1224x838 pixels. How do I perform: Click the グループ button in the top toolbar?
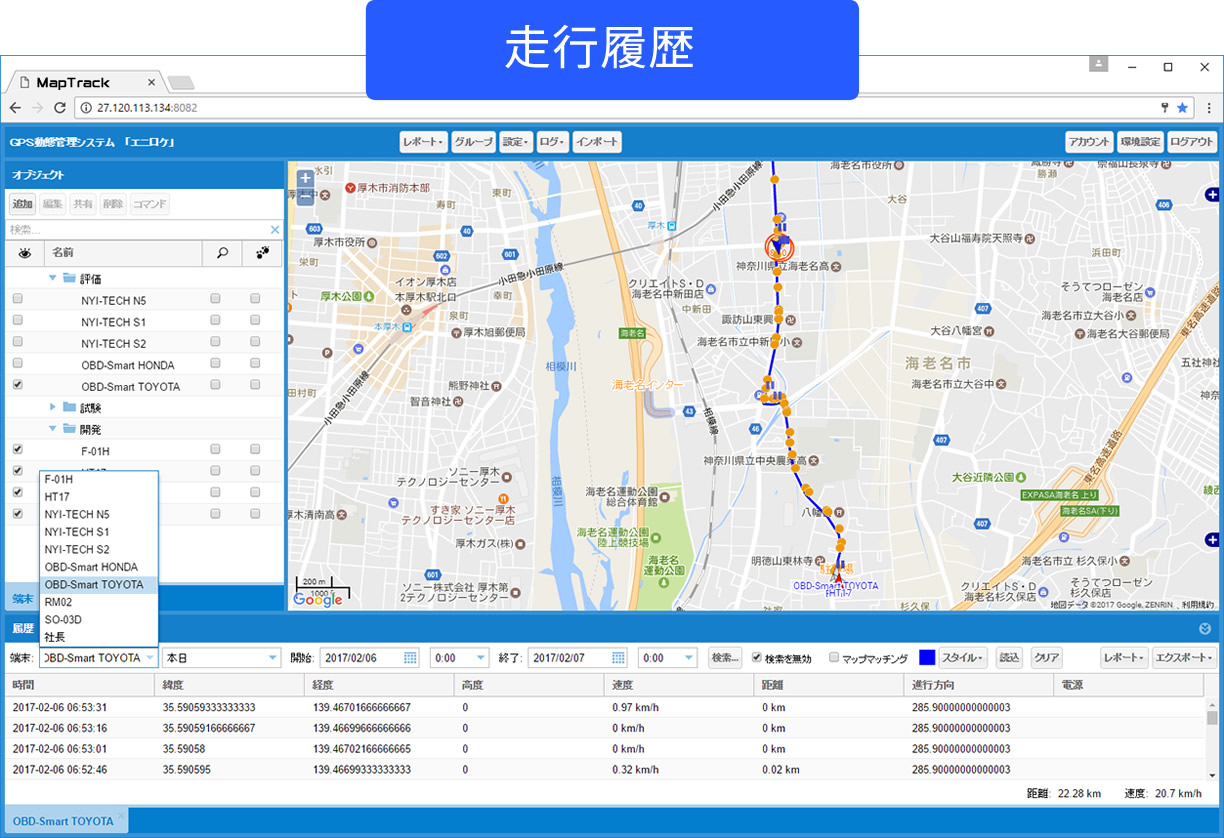tap(473, 142)
